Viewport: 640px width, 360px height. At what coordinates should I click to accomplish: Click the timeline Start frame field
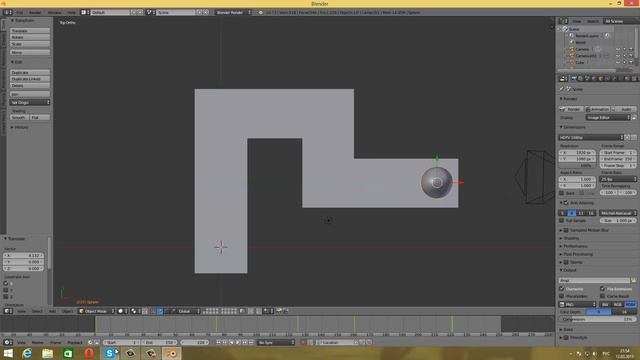point(121,342)
